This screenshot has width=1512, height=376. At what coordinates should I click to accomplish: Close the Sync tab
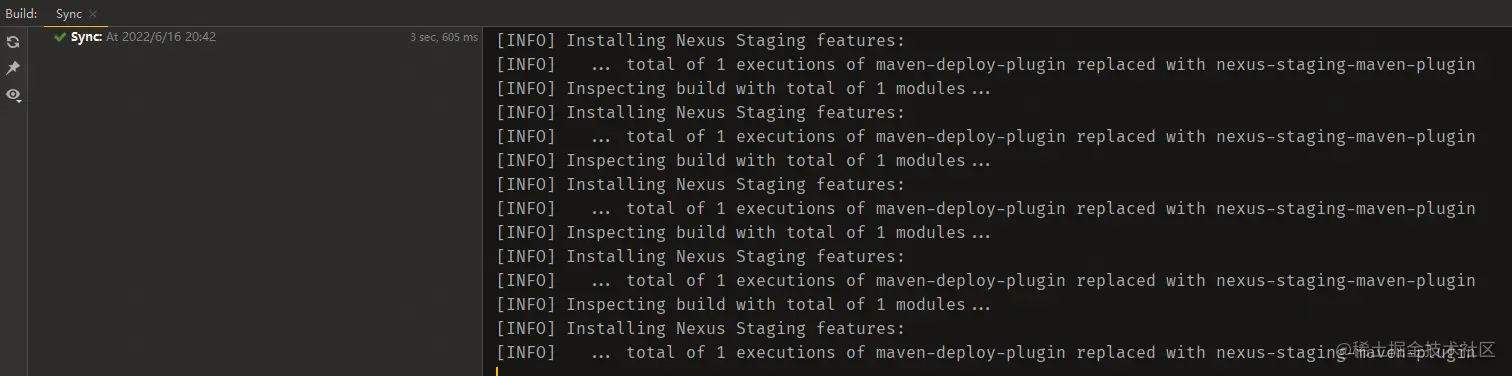pyautogui.click(x=93, y=14)
